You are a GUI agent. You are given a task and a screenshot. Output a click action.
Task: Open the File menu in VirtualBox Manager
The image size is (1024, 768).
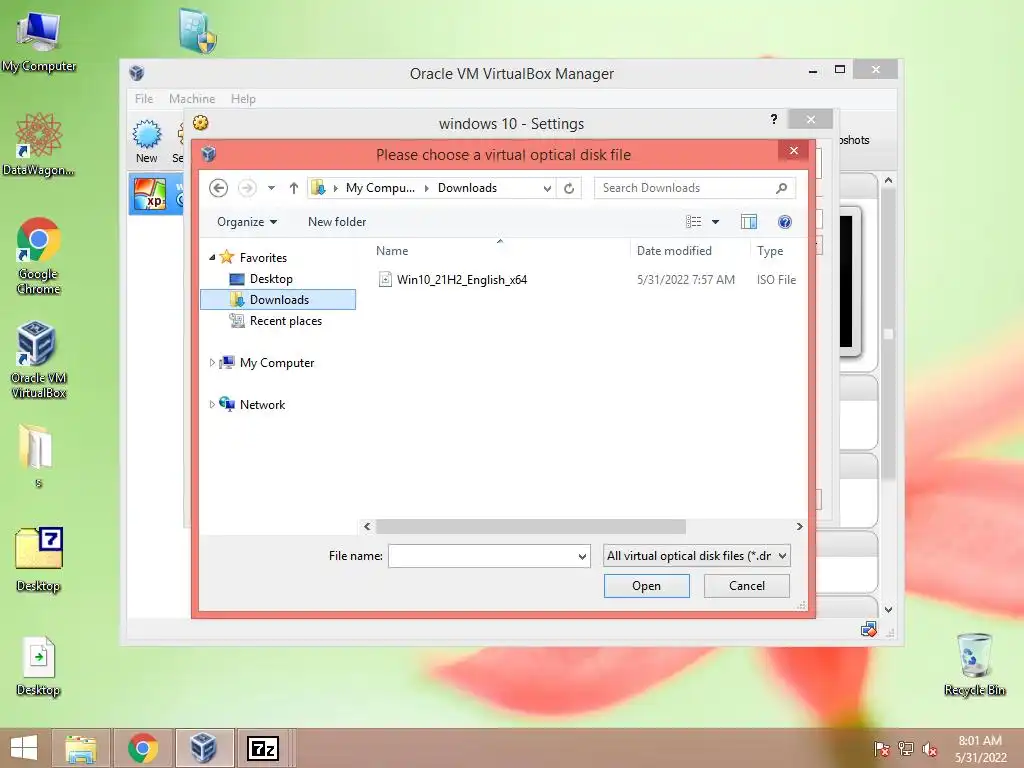coord(144,99)
